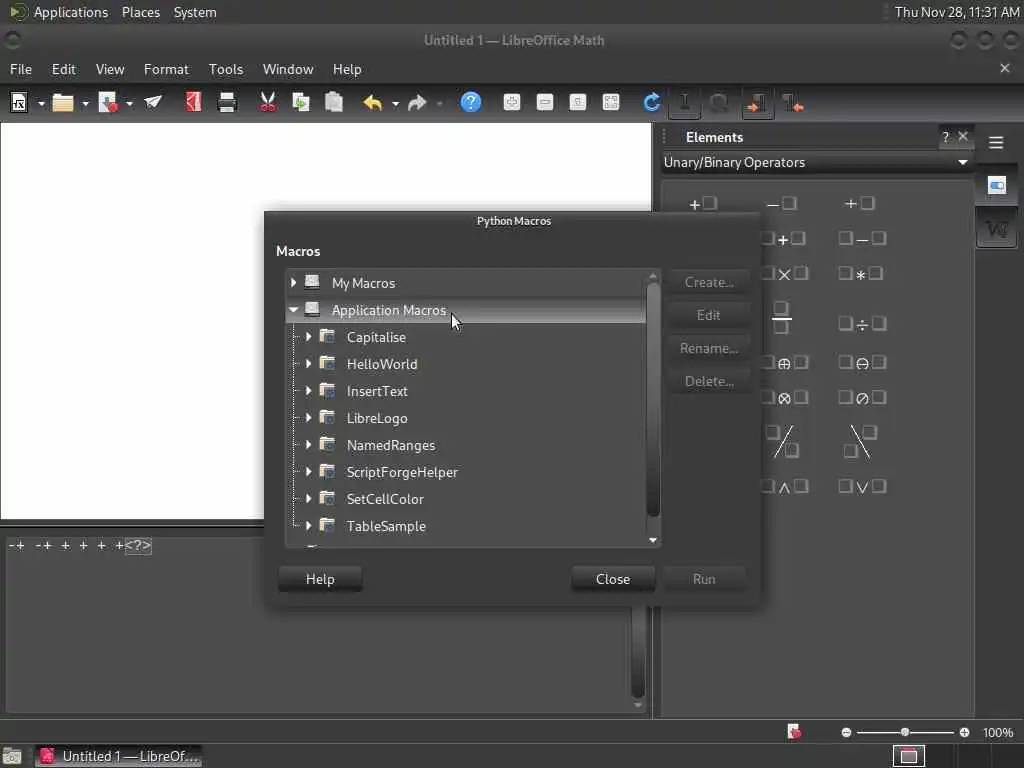Click the New formula document icon
This screenshot has height=768, width=1024.
click(x=19, y=103)
